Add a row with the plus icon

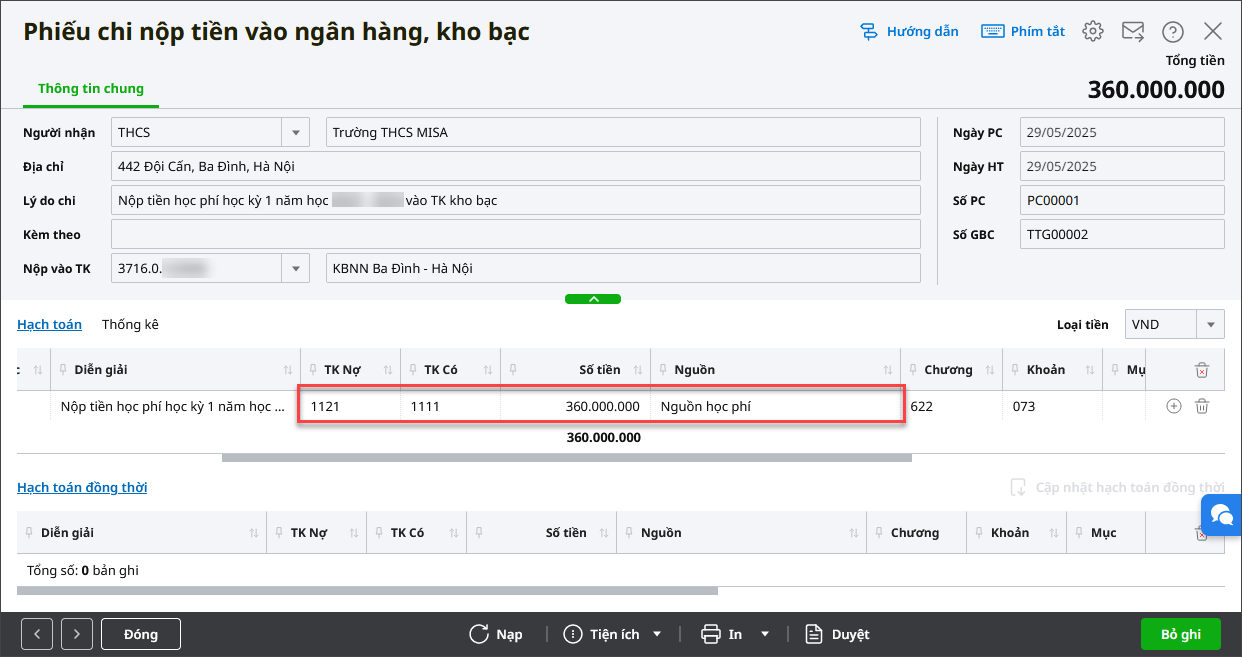(x=1174, y=406)
